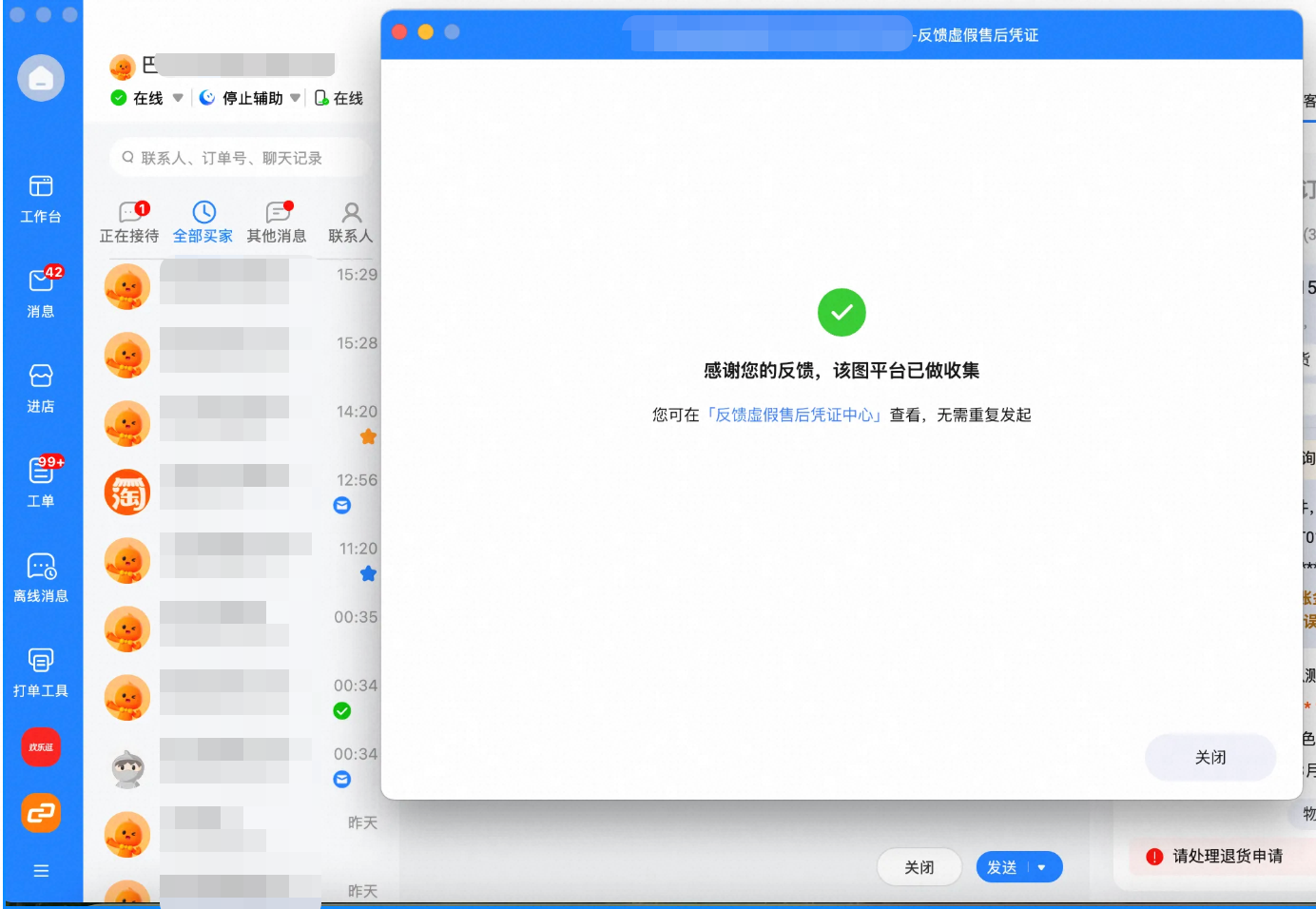Click the red 欢乐逛 app icon
Image resolution: width=1316 pixels, height=909 pixels.
point(41,747)
